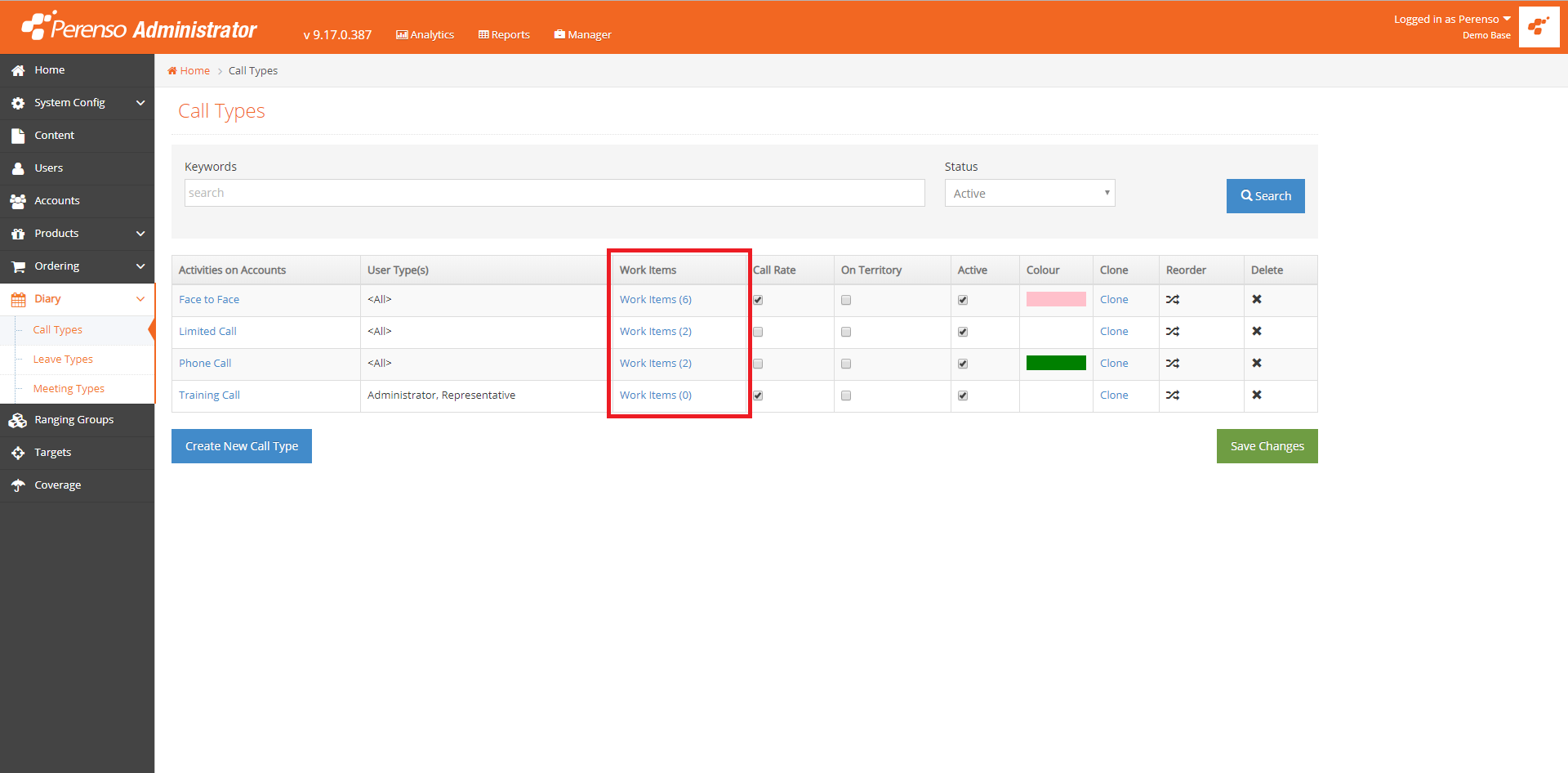Open the Manager menu
This screenshot has width=1568, height=773.
point(582,35)
